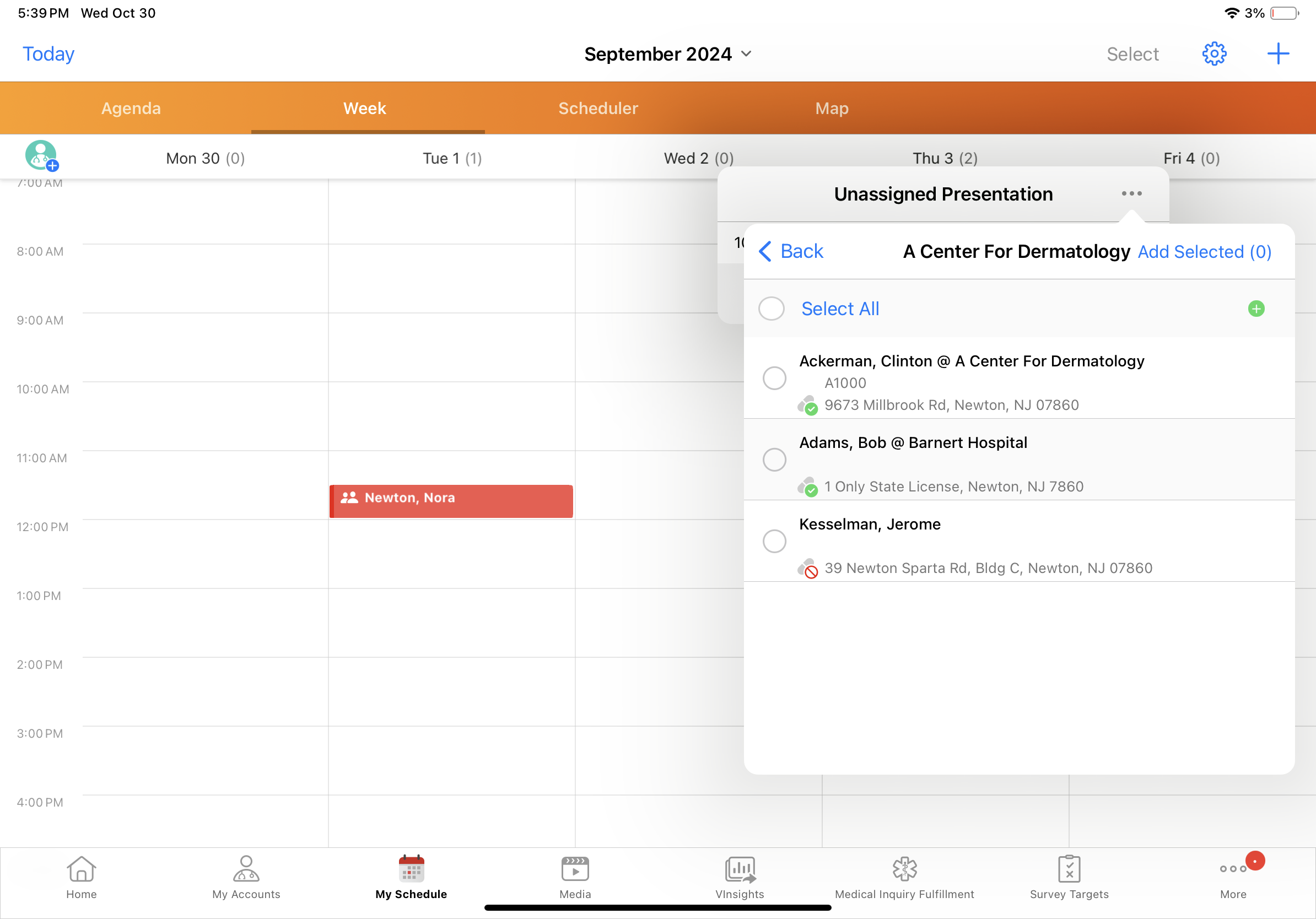Tap the plus icon to add entry
The width and height of the screenshot is (1316, 919).
tap(1277, 54)
